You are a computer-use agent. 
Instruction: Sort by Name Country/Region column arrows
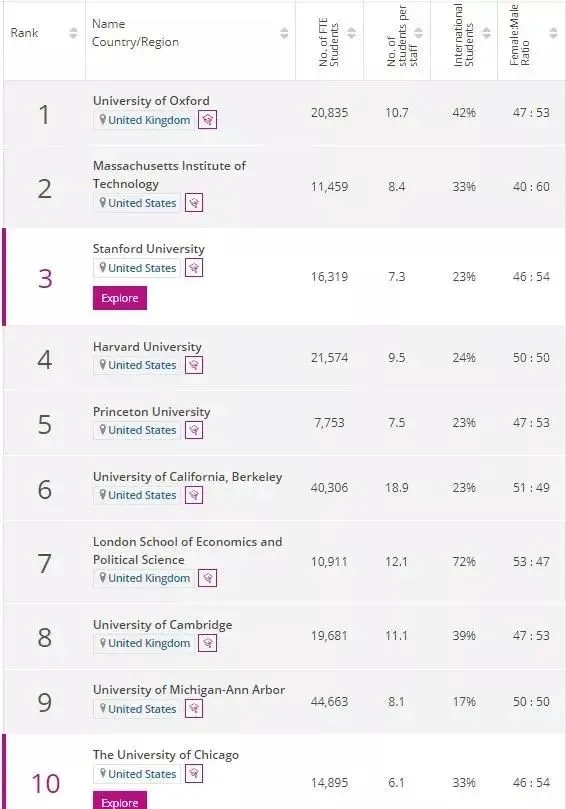[284, 33]
